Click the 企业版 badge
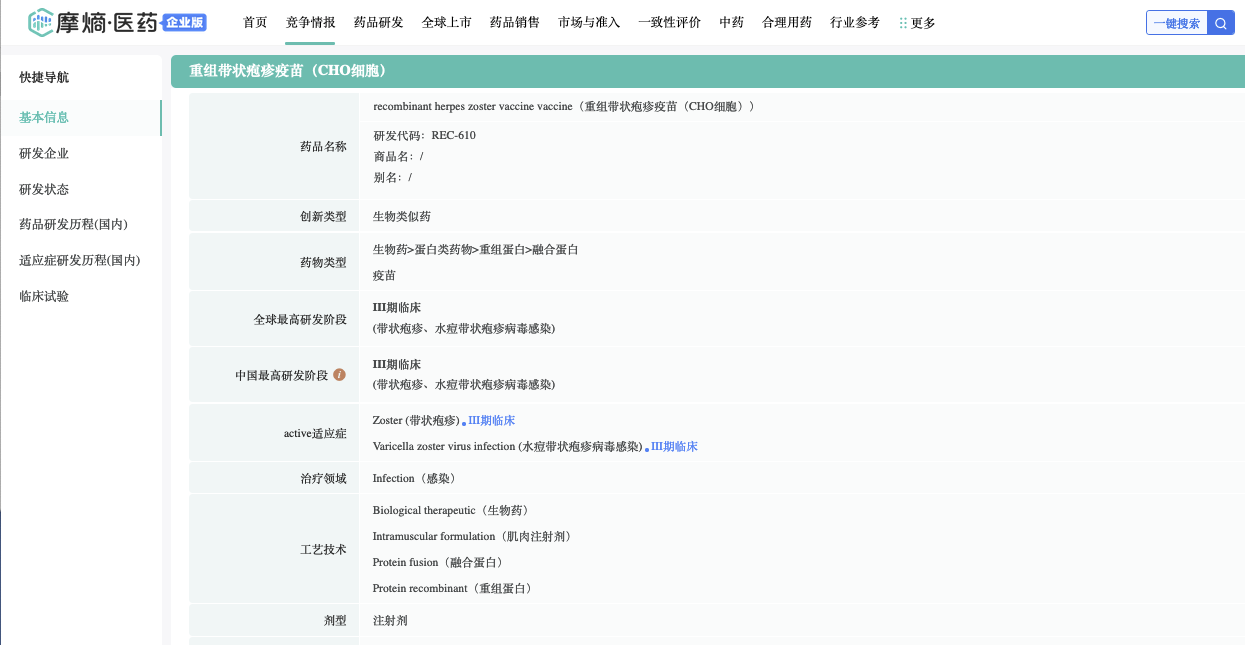The width and height of the screenshot is (1245, 645). click(183, 22)
